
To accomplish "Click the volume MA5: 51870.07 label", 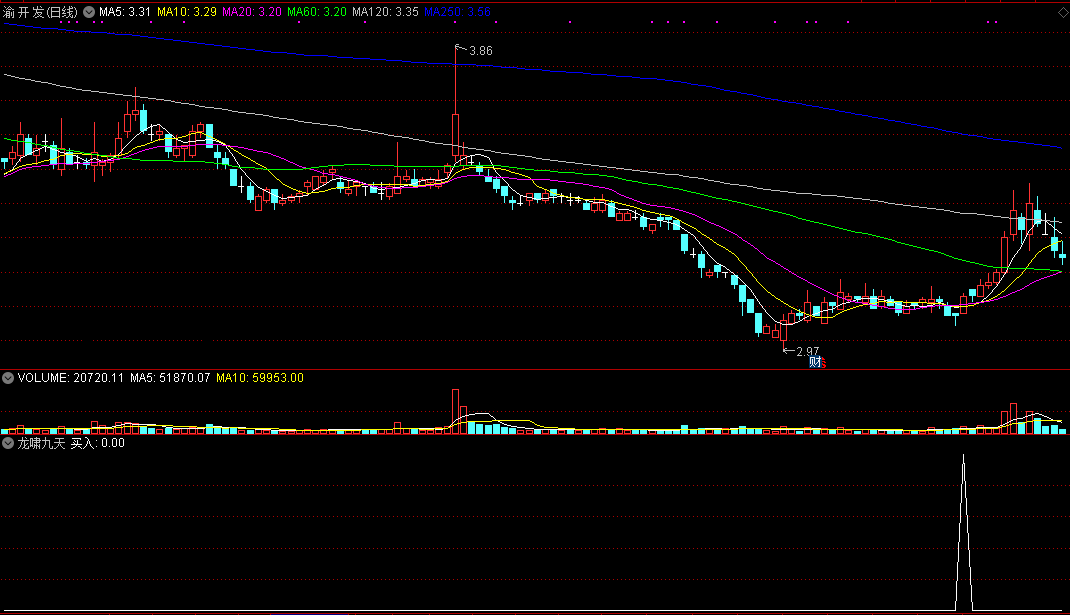I will click(x=171, y=377).
